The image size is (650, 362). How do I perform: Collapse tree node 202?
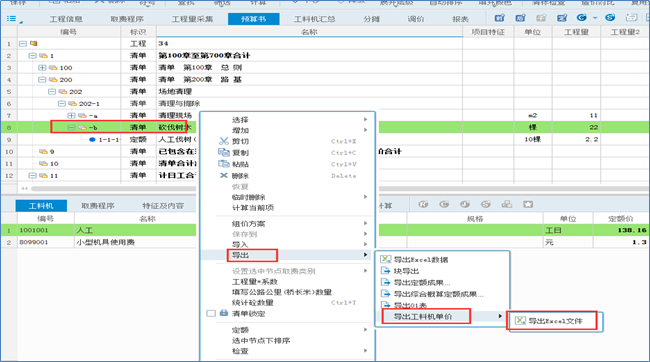point(51,91)
